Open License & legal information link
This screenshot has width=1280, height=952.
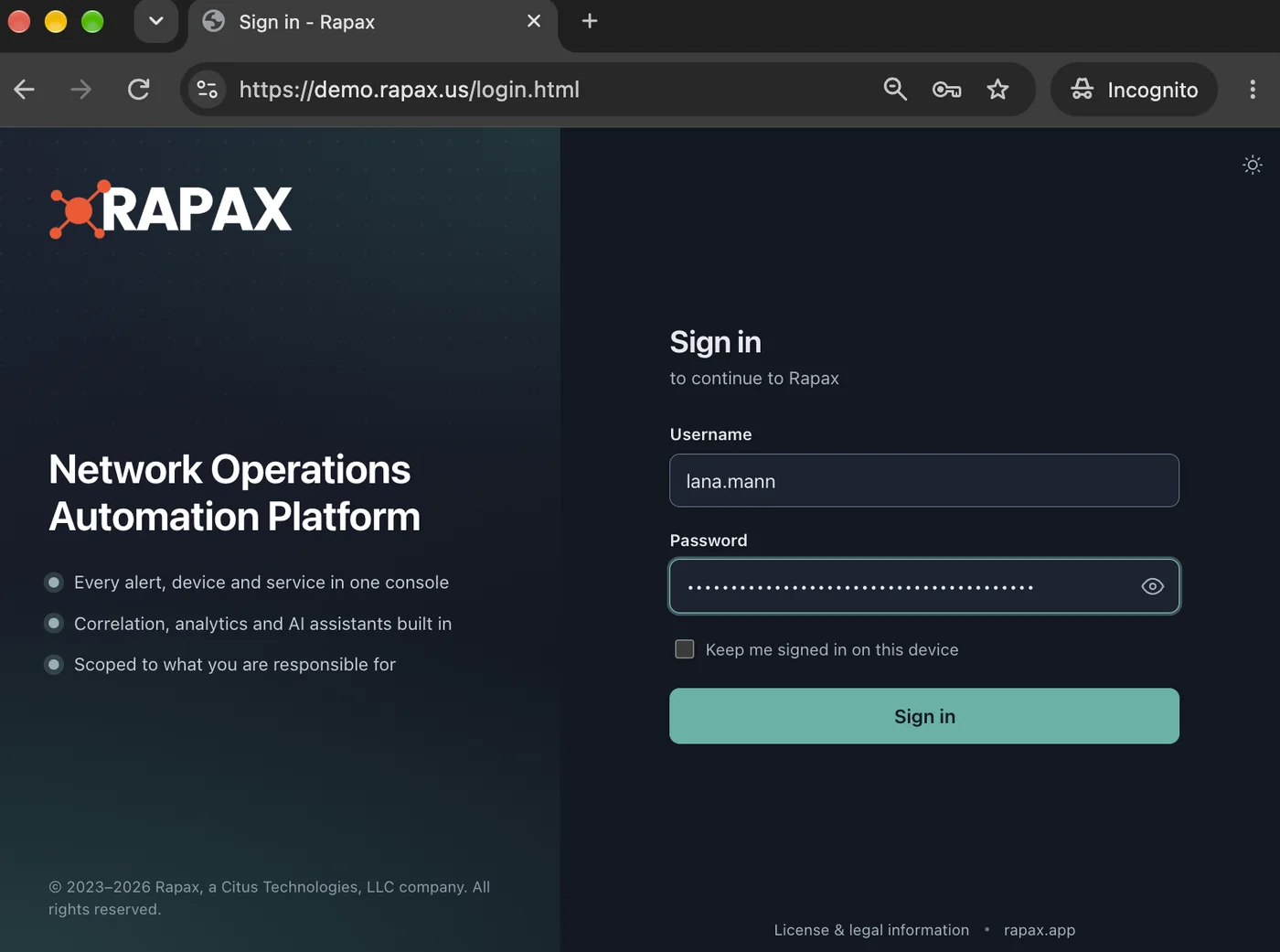(871, 930)
